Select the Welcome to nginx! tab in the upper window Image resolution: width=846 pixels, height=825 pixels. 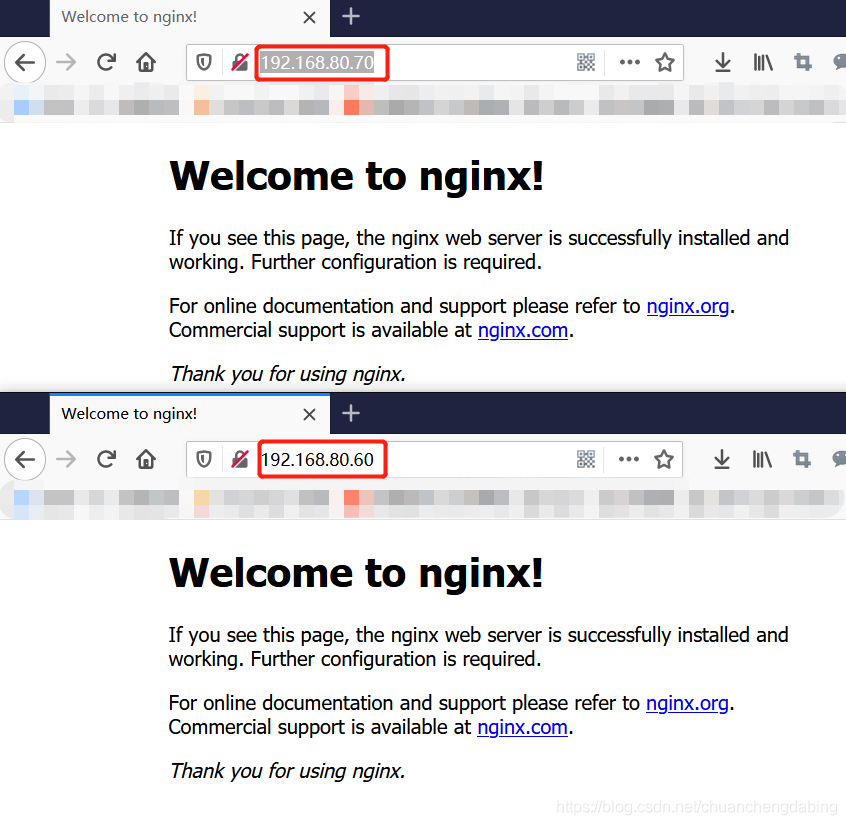pos(190,18)
